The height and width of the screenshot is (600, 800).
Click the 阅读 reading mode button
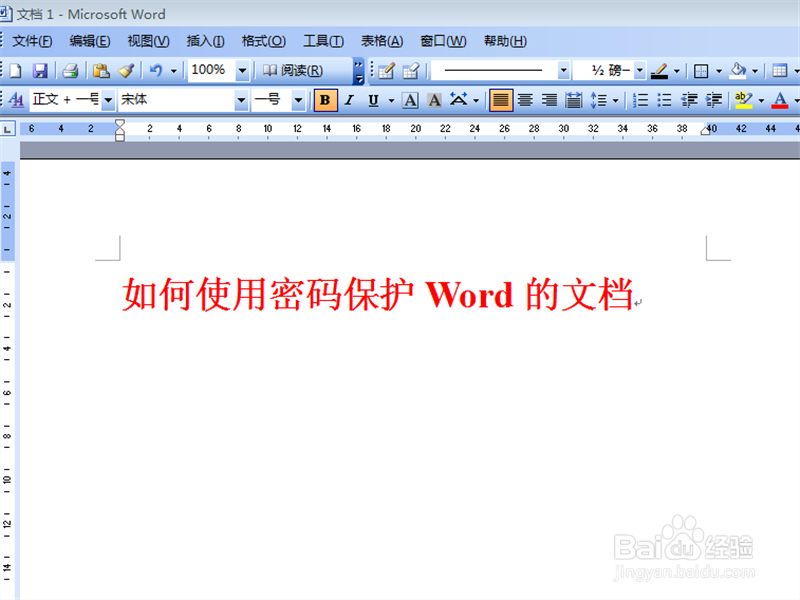(x=290, y=71)
